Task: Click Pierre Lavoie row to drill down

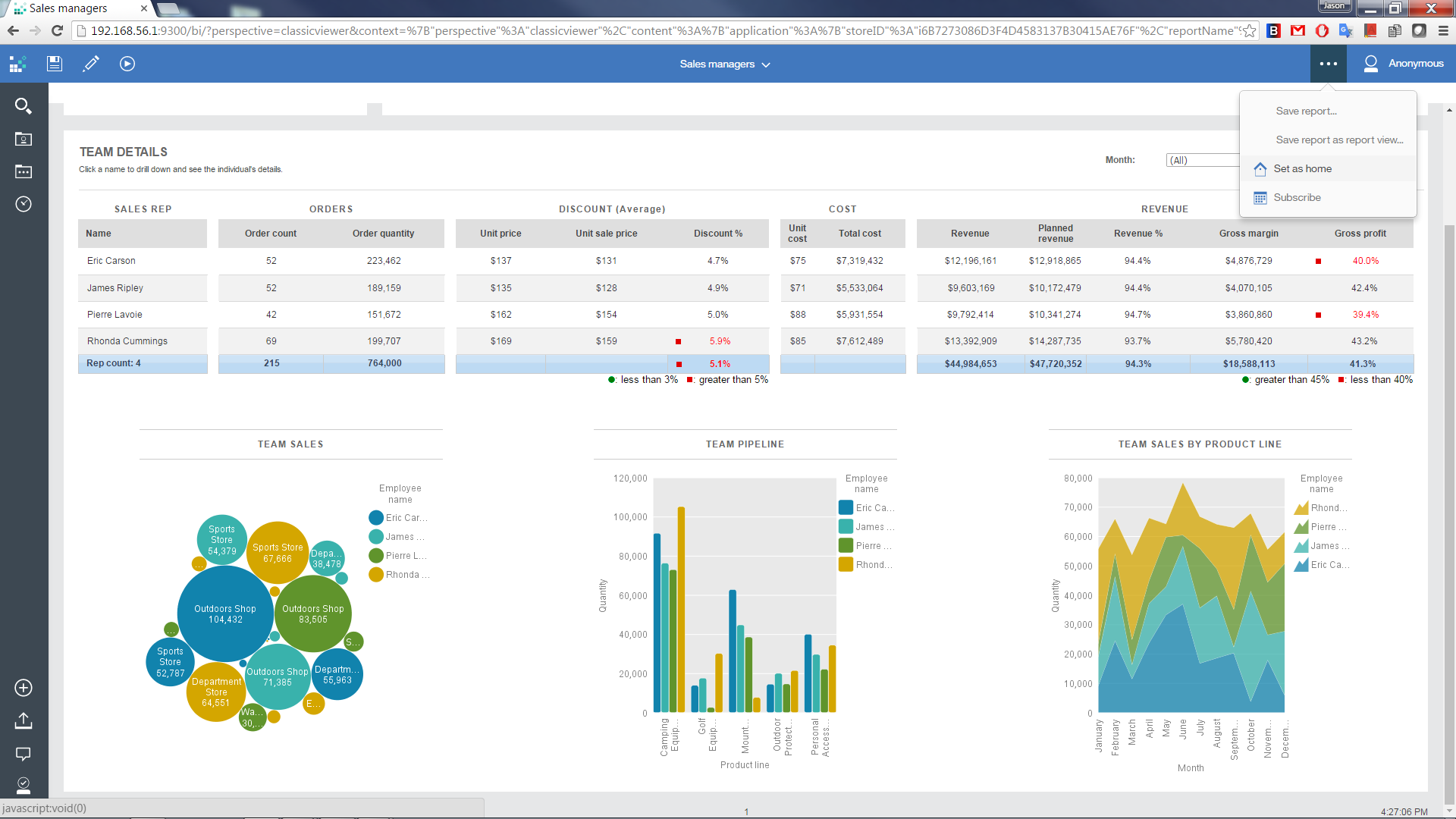Action: pos(115,314)
